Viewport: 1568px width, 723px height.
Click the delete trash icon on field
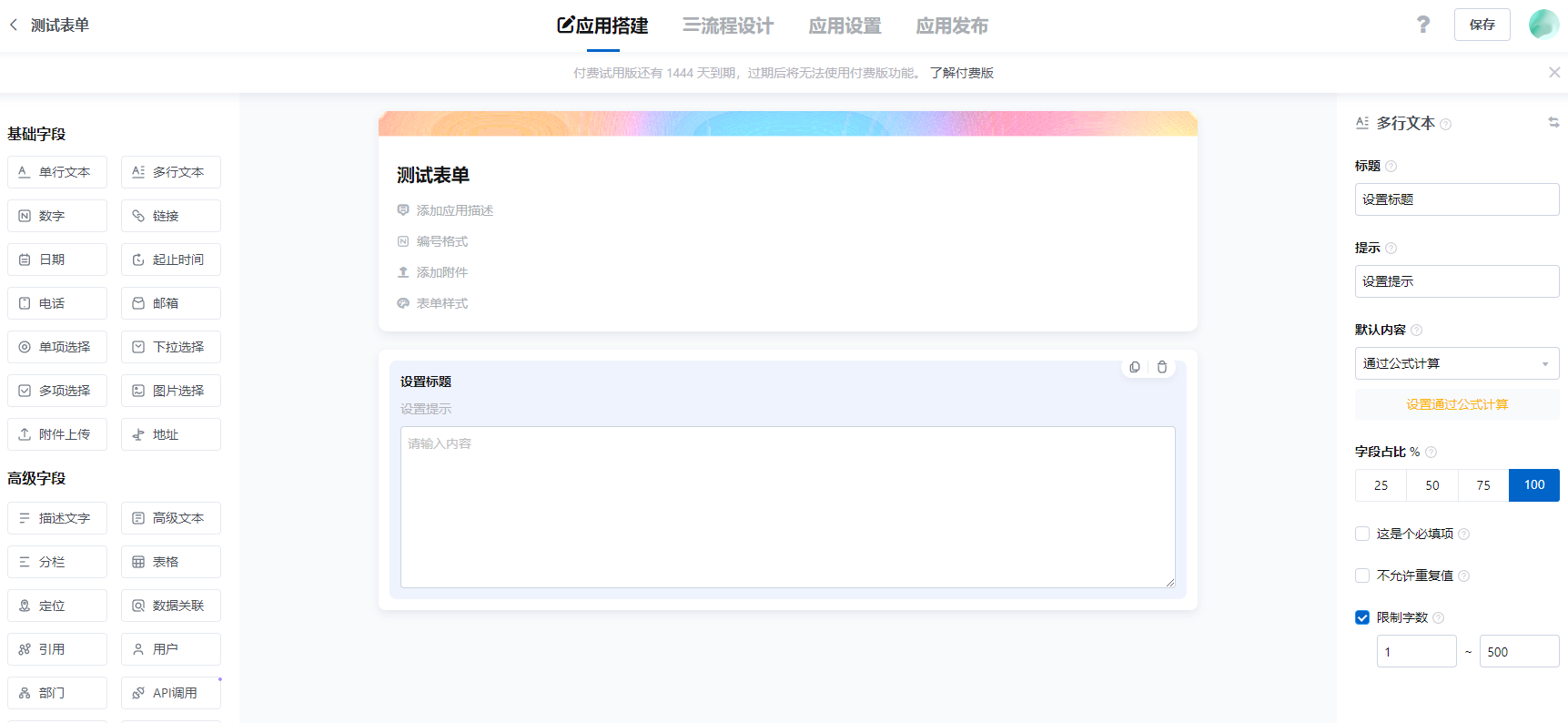[x=1162, y=367]
